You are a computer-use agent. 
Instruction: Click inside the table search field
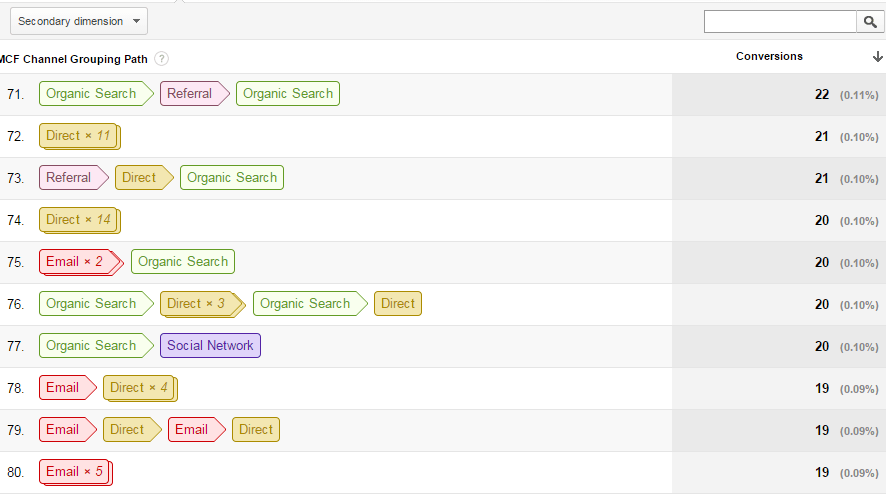(780, 22)
